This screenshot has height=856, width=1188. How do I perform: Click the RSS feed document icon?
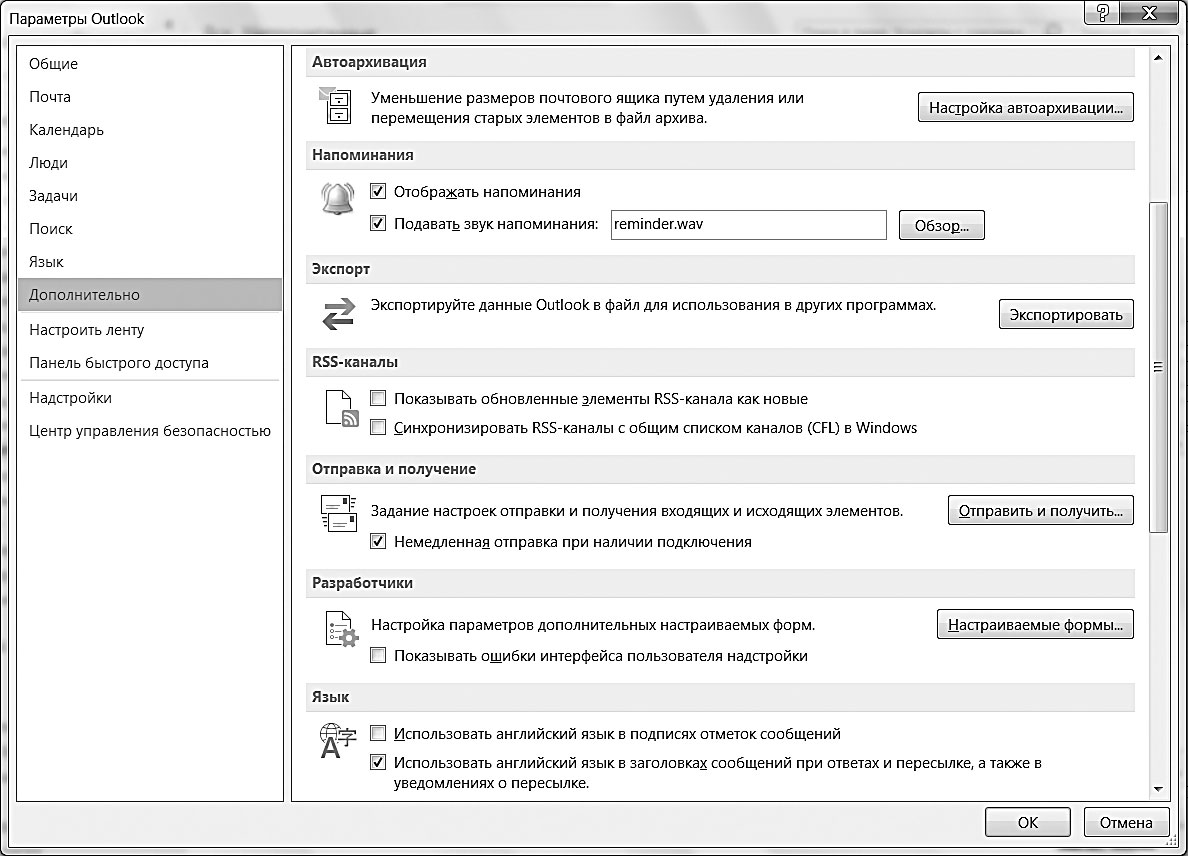pyautogui.click(x=341, y=409)
